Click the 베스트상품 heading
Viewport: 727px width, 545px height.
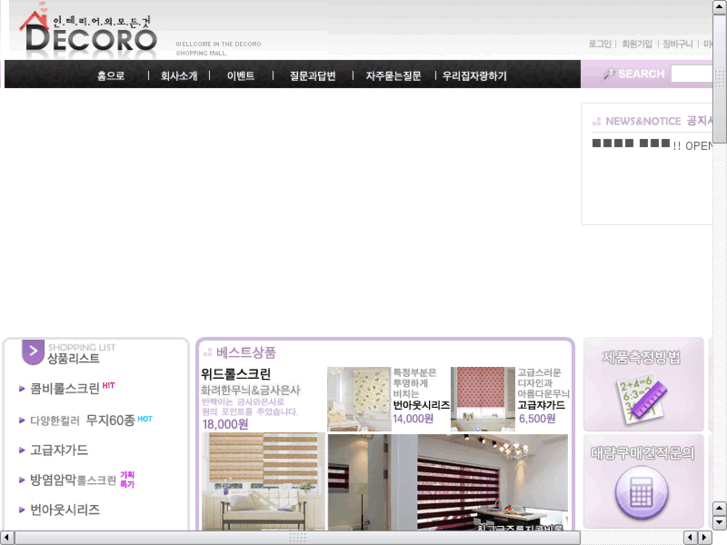point(246,353)
